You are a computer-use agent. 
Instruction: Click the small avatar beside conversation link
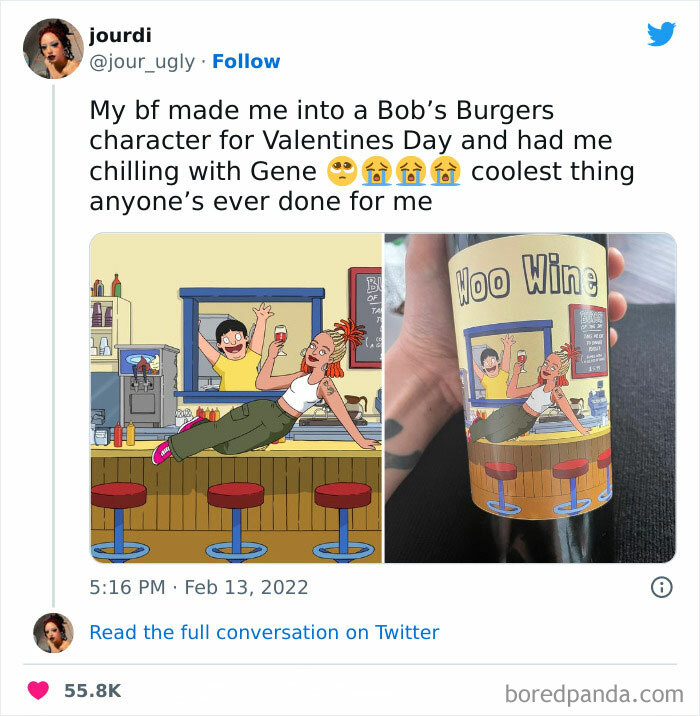click(53, 632)
